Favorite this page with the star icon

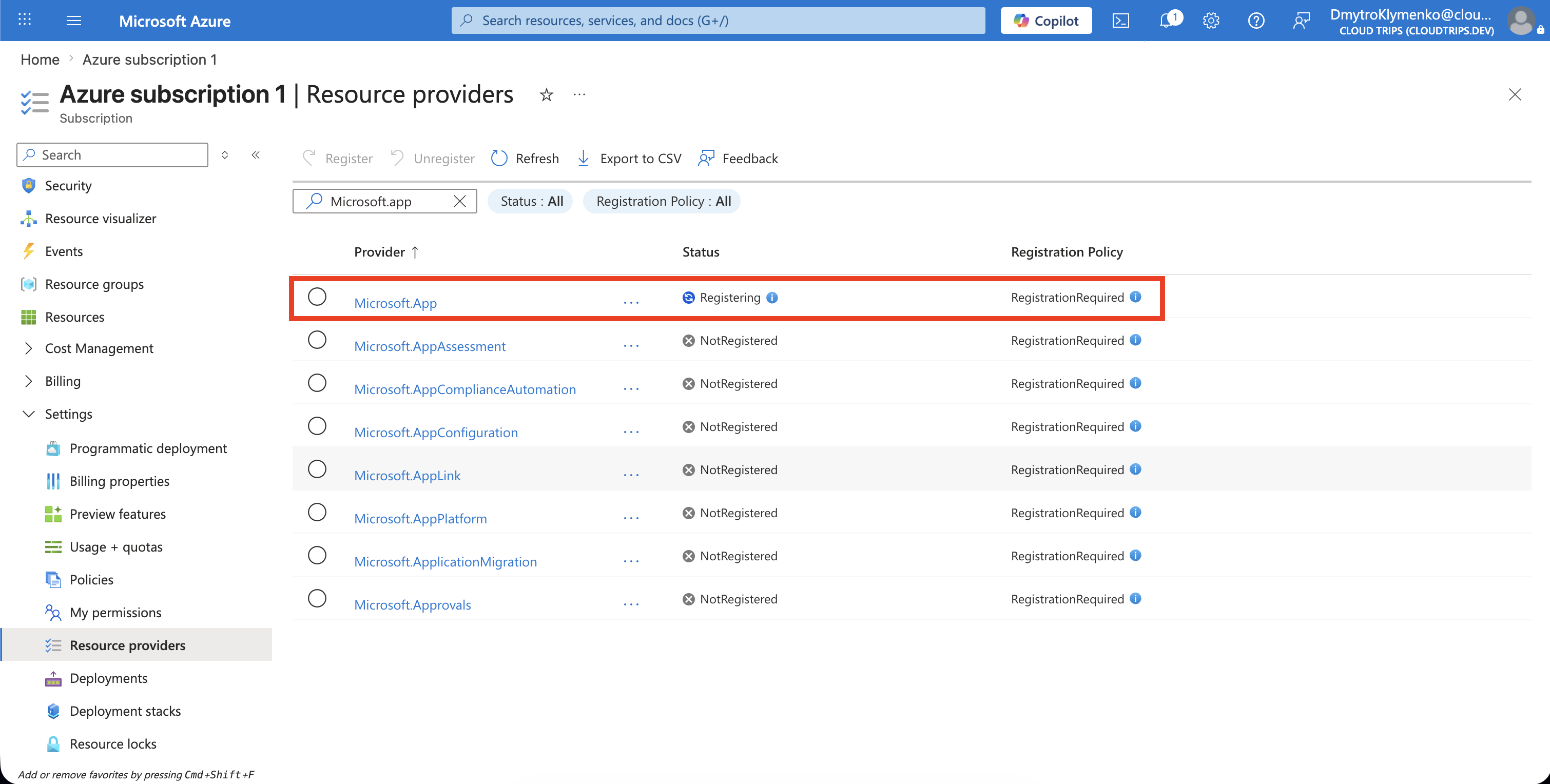(547, 94)
